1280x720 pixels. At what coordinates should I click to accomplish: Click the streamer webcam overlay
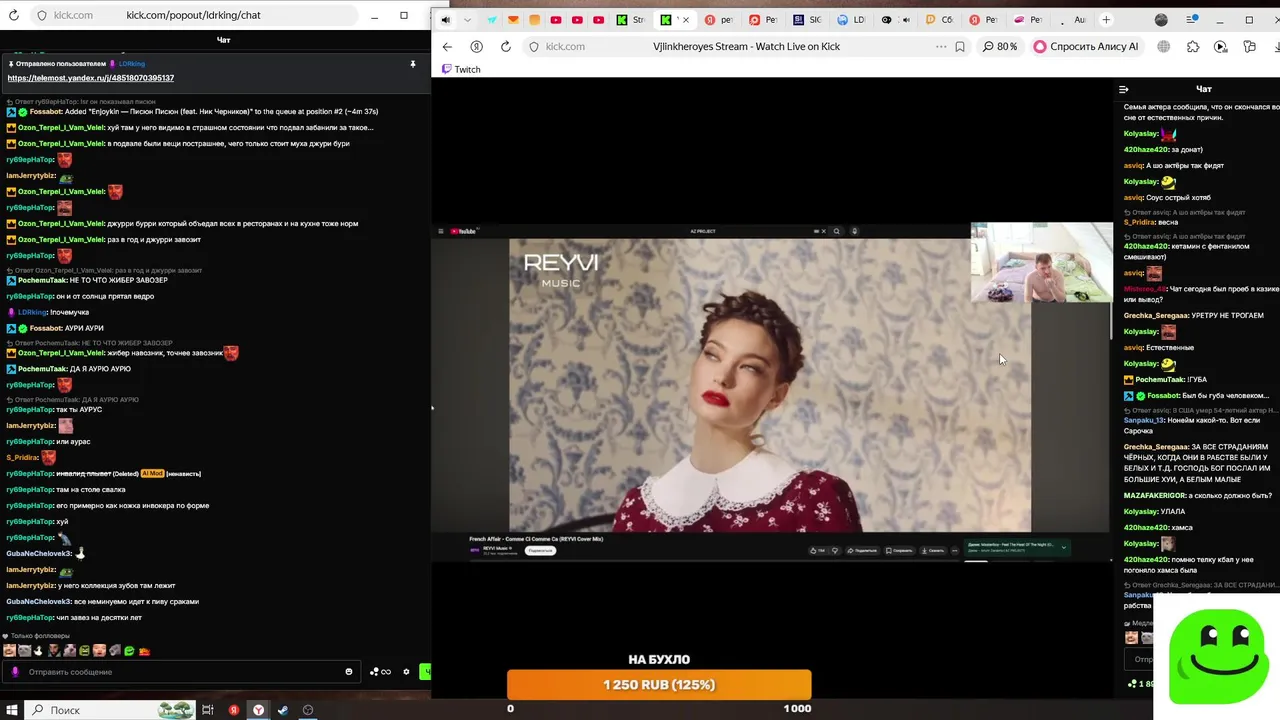pos(1041,263)
